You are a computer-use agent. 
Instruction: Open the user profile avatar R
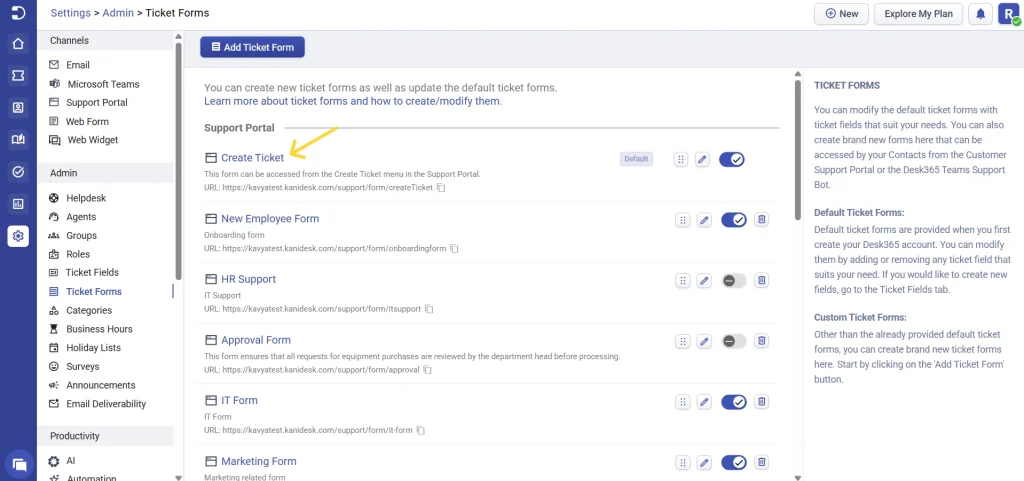[1008, 14]
